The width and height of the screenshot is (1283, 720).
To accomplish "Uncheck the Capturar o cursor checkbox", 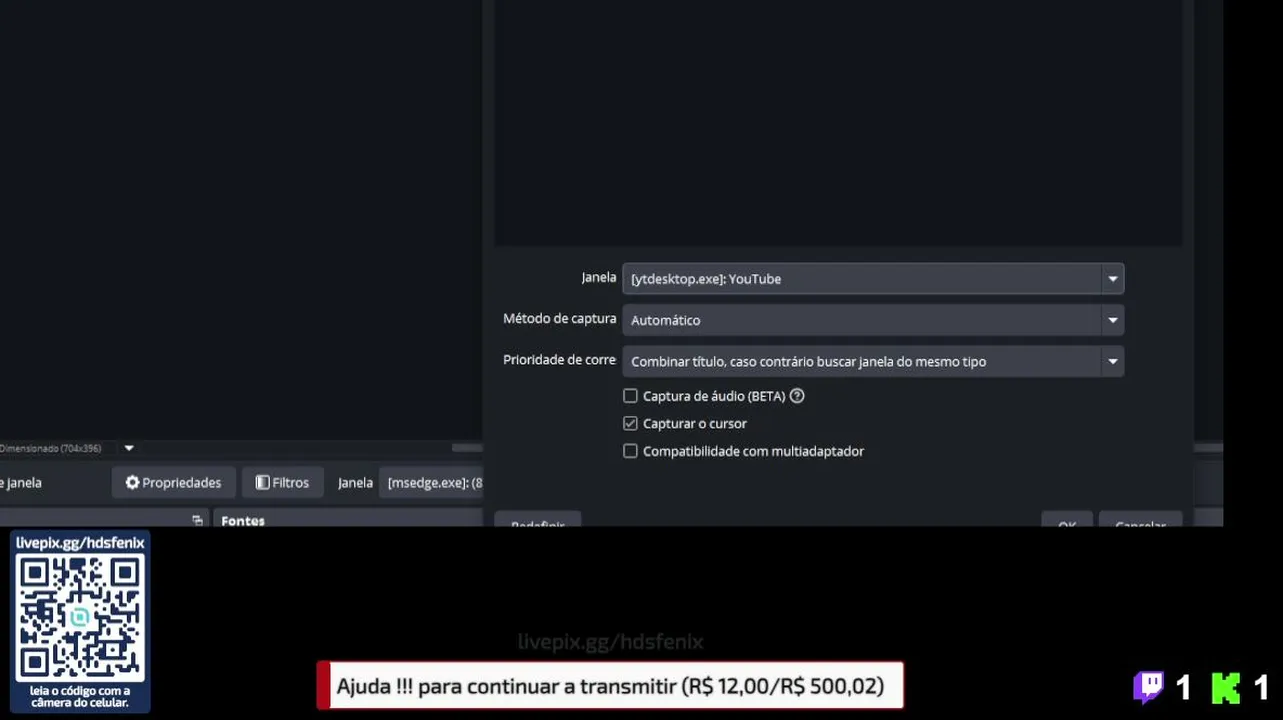I will 630,423.
